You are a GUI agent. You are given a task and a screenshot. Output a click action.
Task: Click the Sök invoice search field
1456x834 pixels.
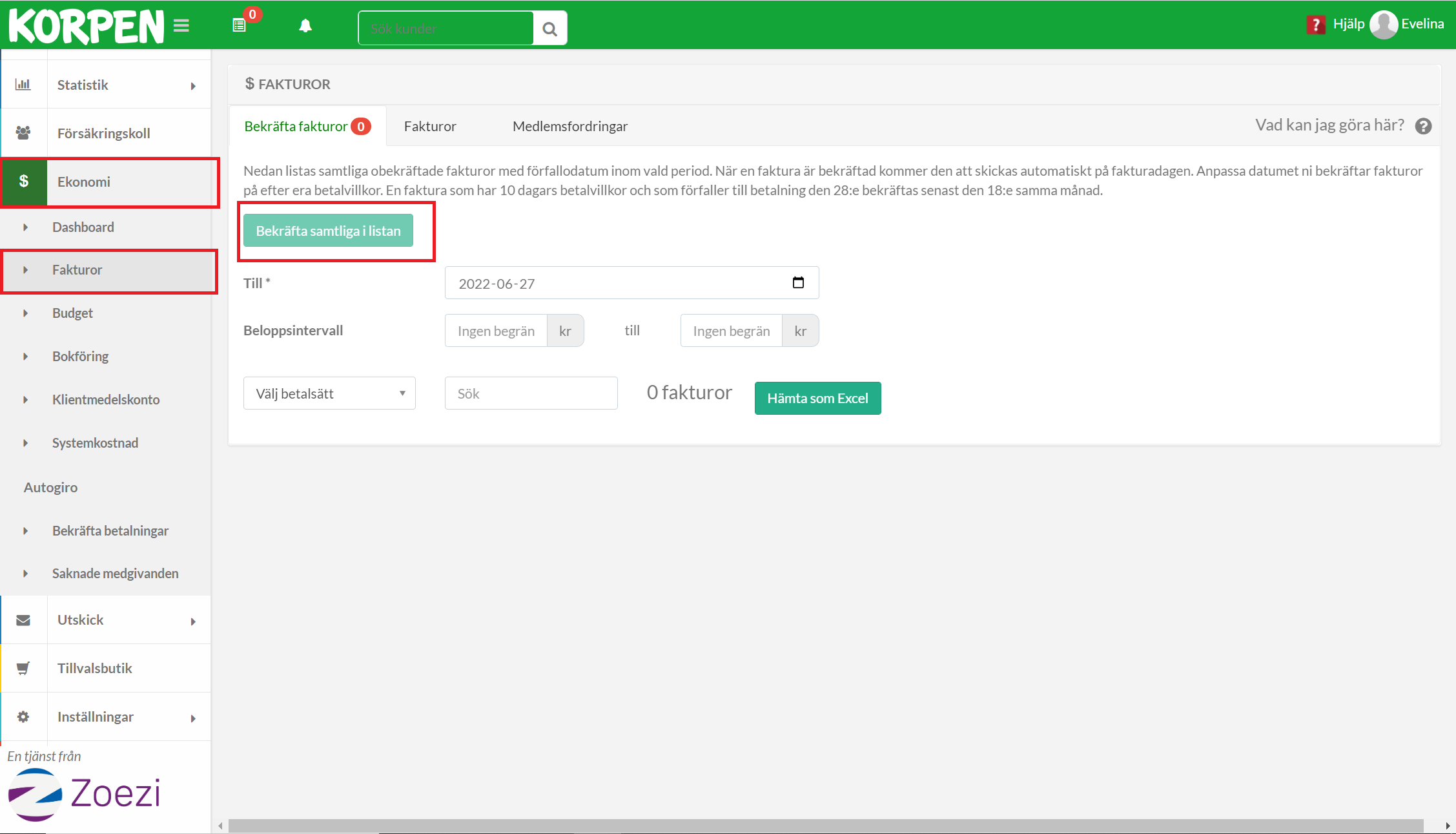pos(531,393)
